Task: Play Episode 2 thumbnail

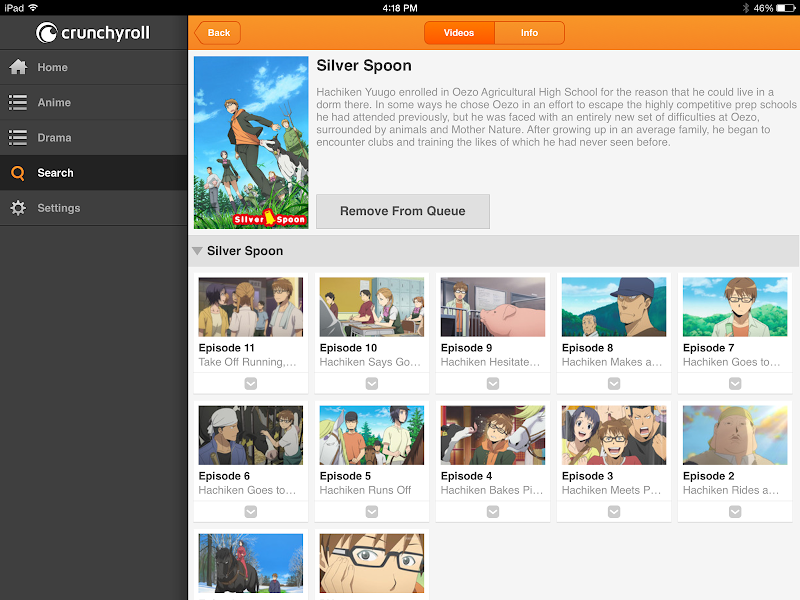Action: click(x=735, y=435)
